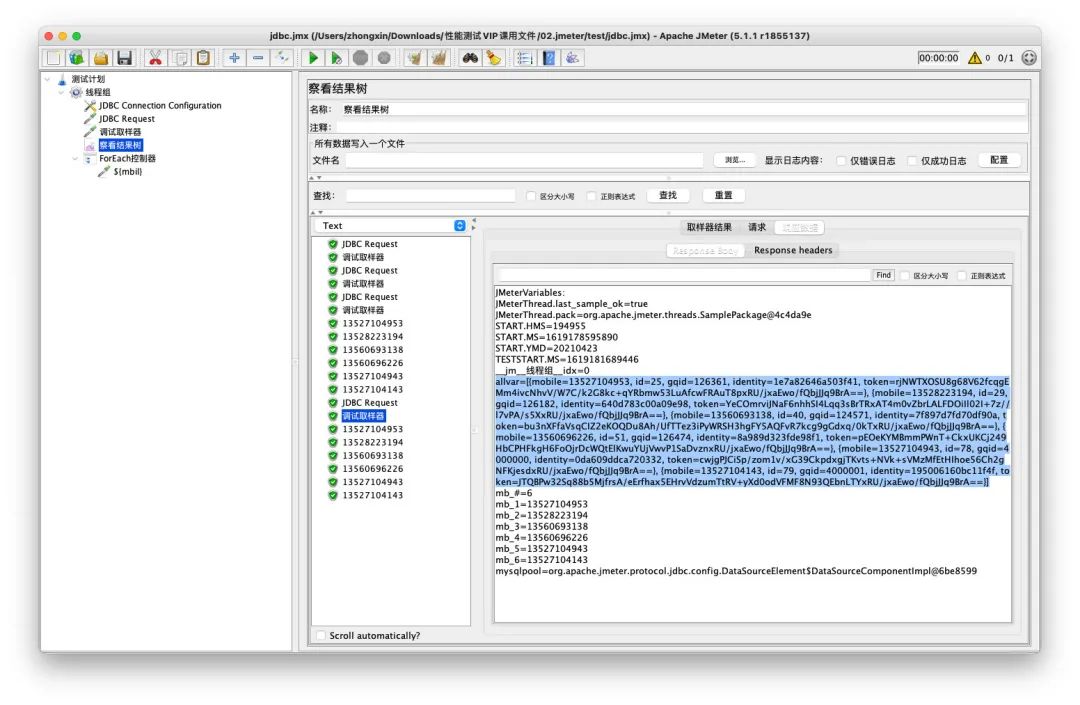Click the globe icon beside 0/1
Screen dimensions: 1080x705
[1029, 58]
